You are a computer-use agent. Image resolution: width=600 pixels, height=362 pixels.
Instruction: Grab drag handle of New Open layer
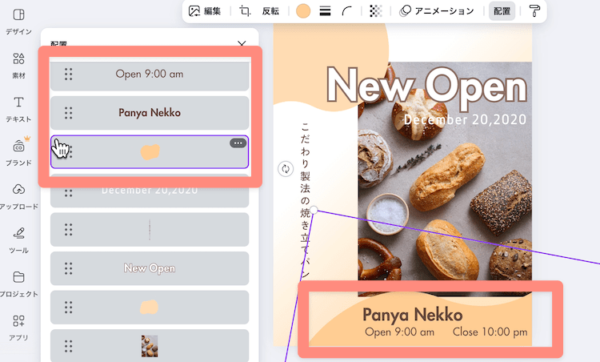[68, 268]
